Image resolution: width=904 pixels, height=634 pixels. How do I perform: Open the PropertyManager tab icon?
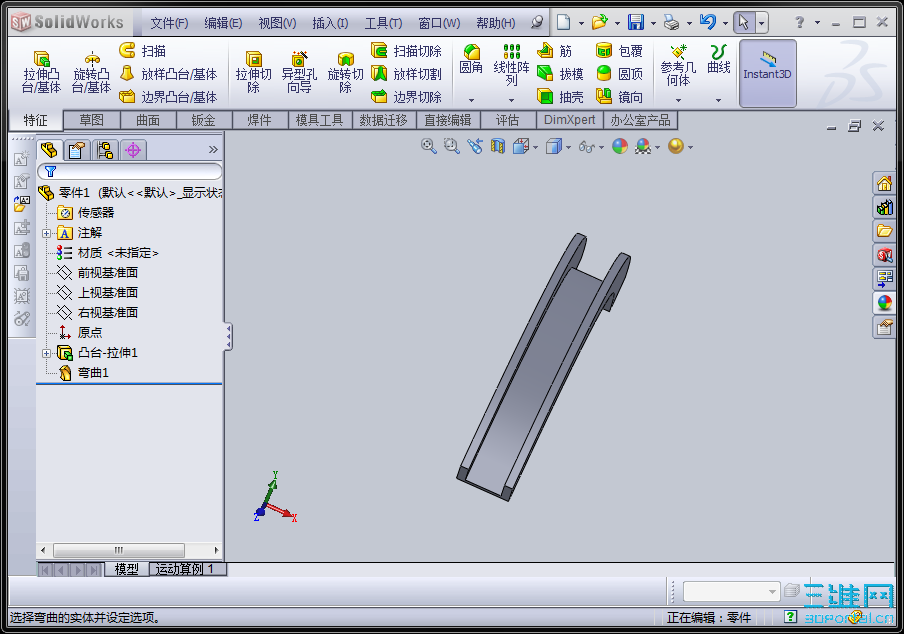(x=77, y=150)
